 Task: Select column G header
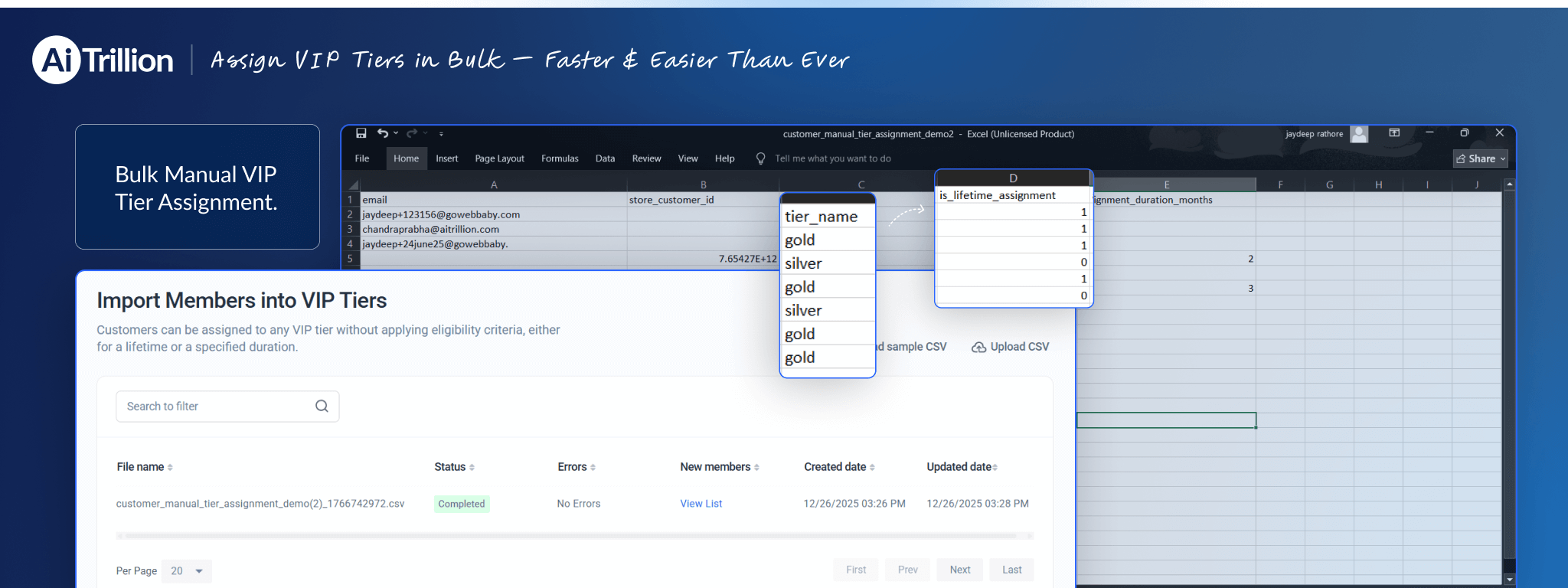pyautogui.click(x=1329, y=185)
